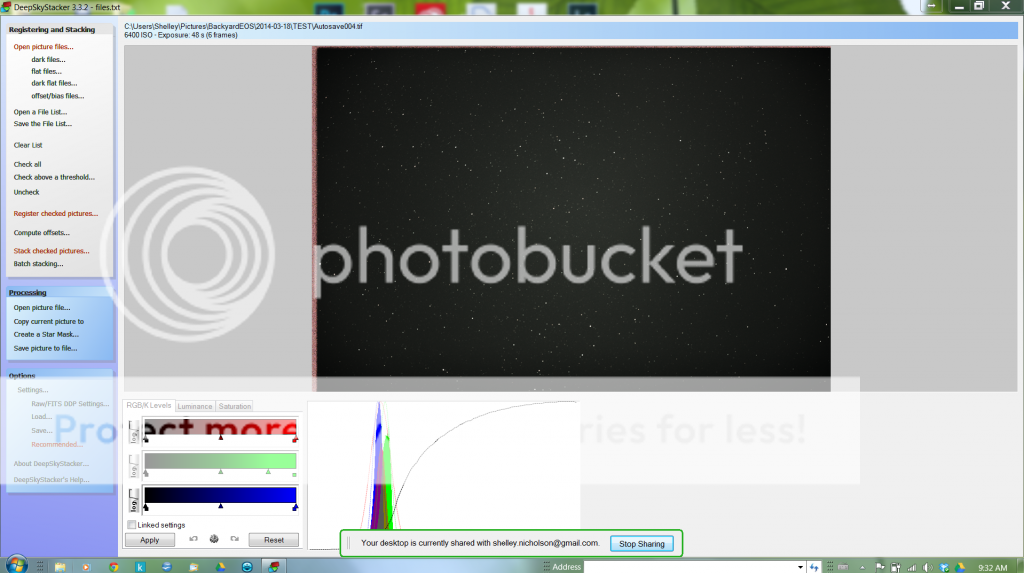Viewport: 1024px width, 573px height.
Task: Enable the Linked settings checkbox
Action: (132, 525)
